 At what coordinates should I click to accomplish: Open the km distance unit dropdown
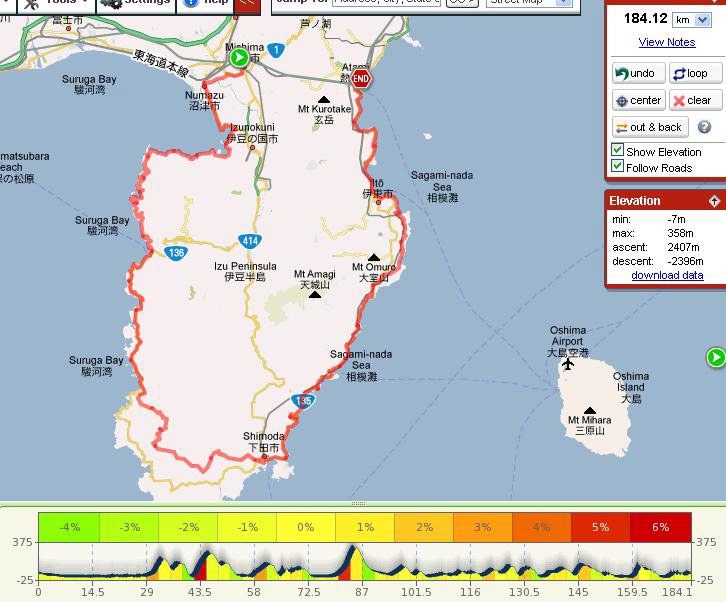[694, 19]
